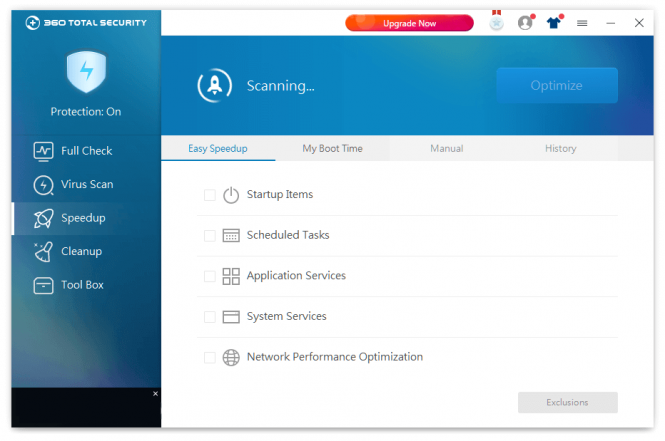
Task: Check the Scheduled Tasks checkbox
Action: coord(210,235)
